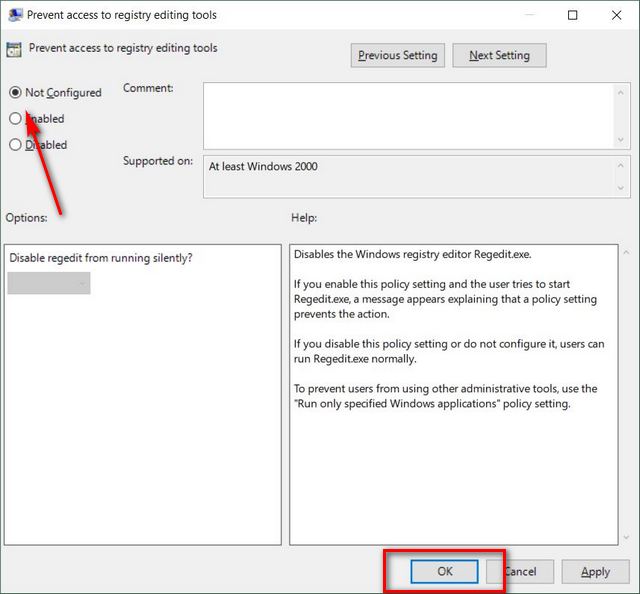Click Comment box scroll up arrow

pyautogui.click(x=621, y=93)
